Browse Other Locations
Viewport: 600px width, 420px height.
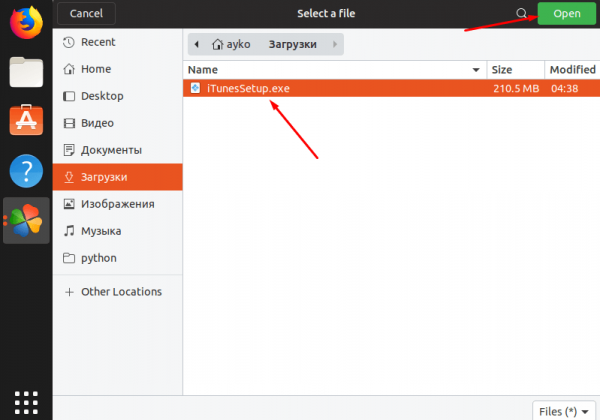click(x=117, y=292)
